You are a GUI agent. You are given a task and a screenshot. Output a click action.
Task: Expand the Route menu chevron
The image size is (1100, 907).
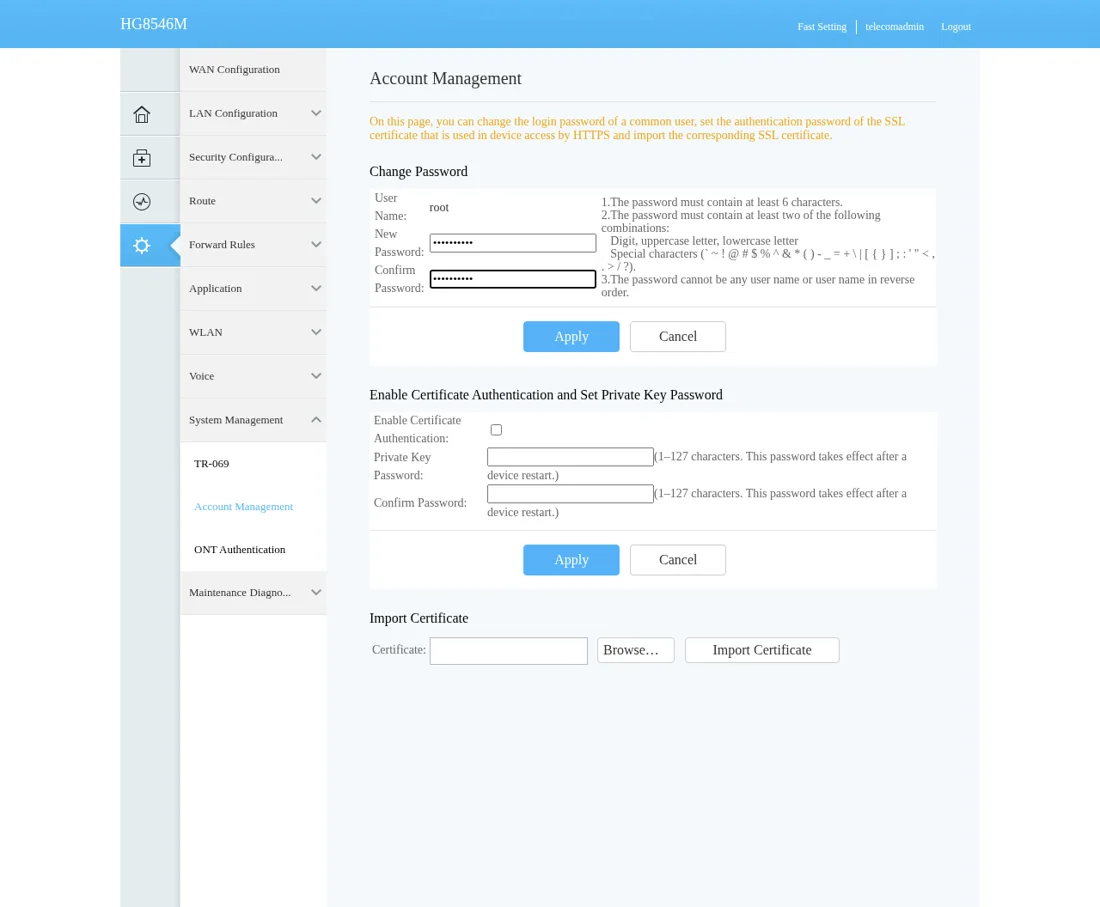(x=316, y=201)
